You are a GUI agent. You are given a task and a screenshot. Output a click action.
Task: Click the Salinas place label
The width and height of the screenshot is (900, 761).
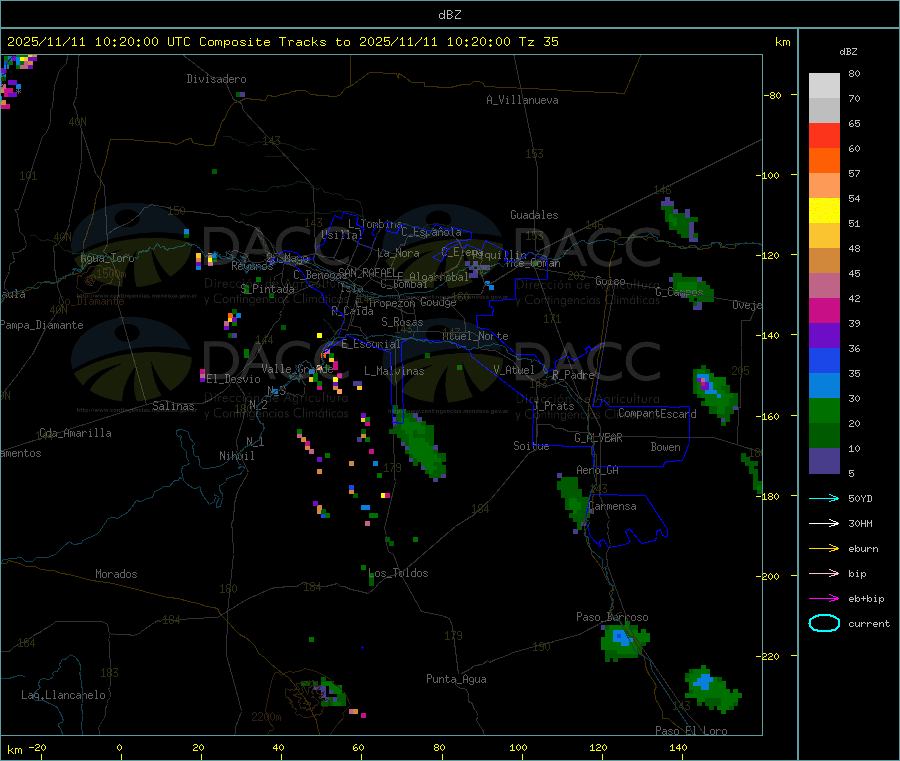coord(173,406)
